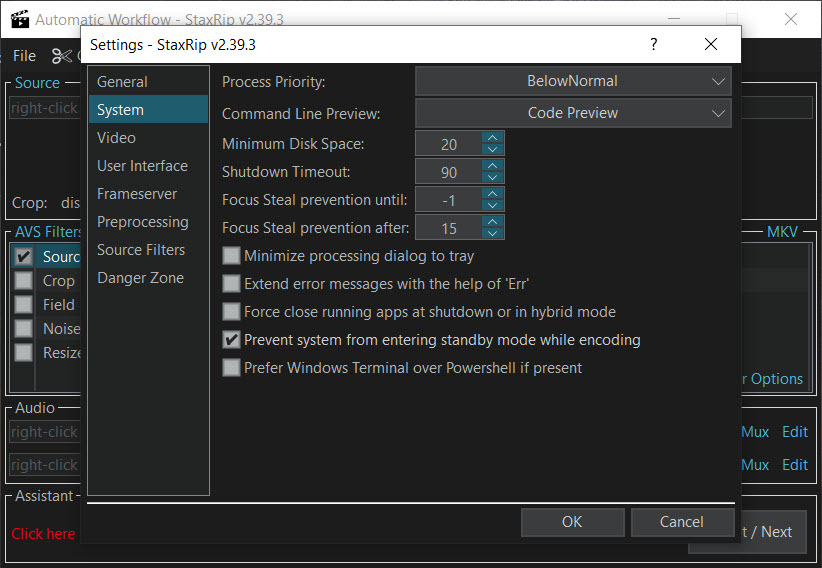Image resolution: width=822 pixels, height=568 pixels.
Task: Close the main StaxRip window
Action: point(791,19)
